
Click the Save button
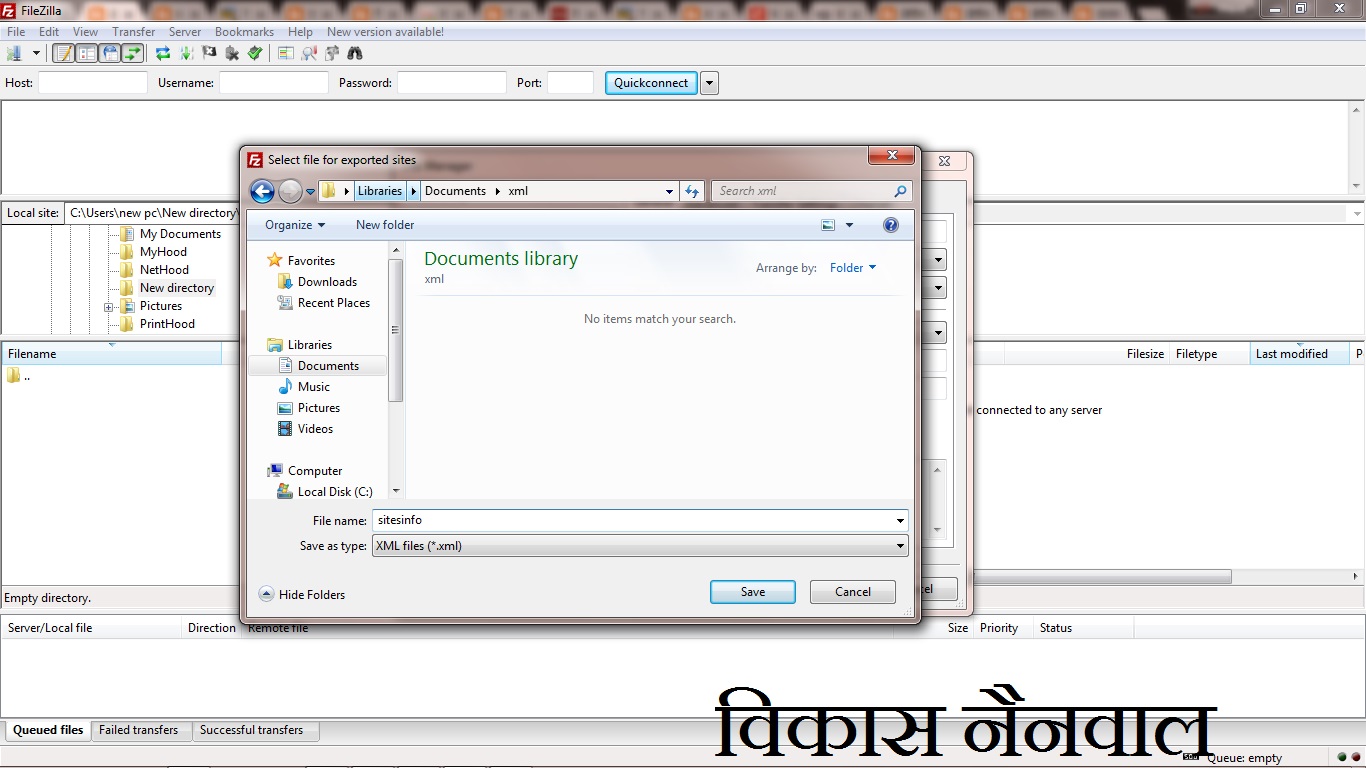753,592
